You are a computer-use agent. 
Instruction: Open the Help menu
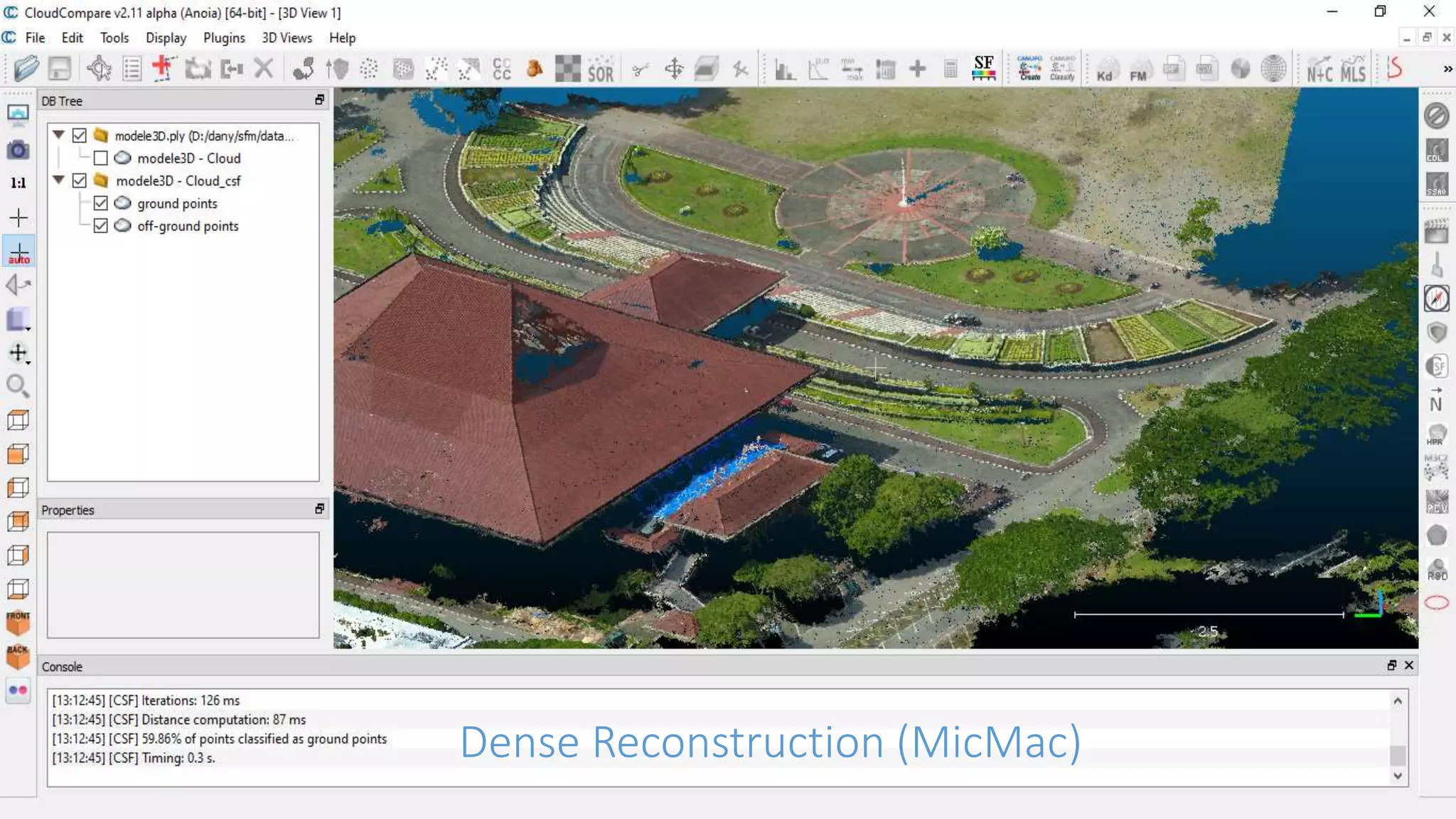(x=342, y=38)
